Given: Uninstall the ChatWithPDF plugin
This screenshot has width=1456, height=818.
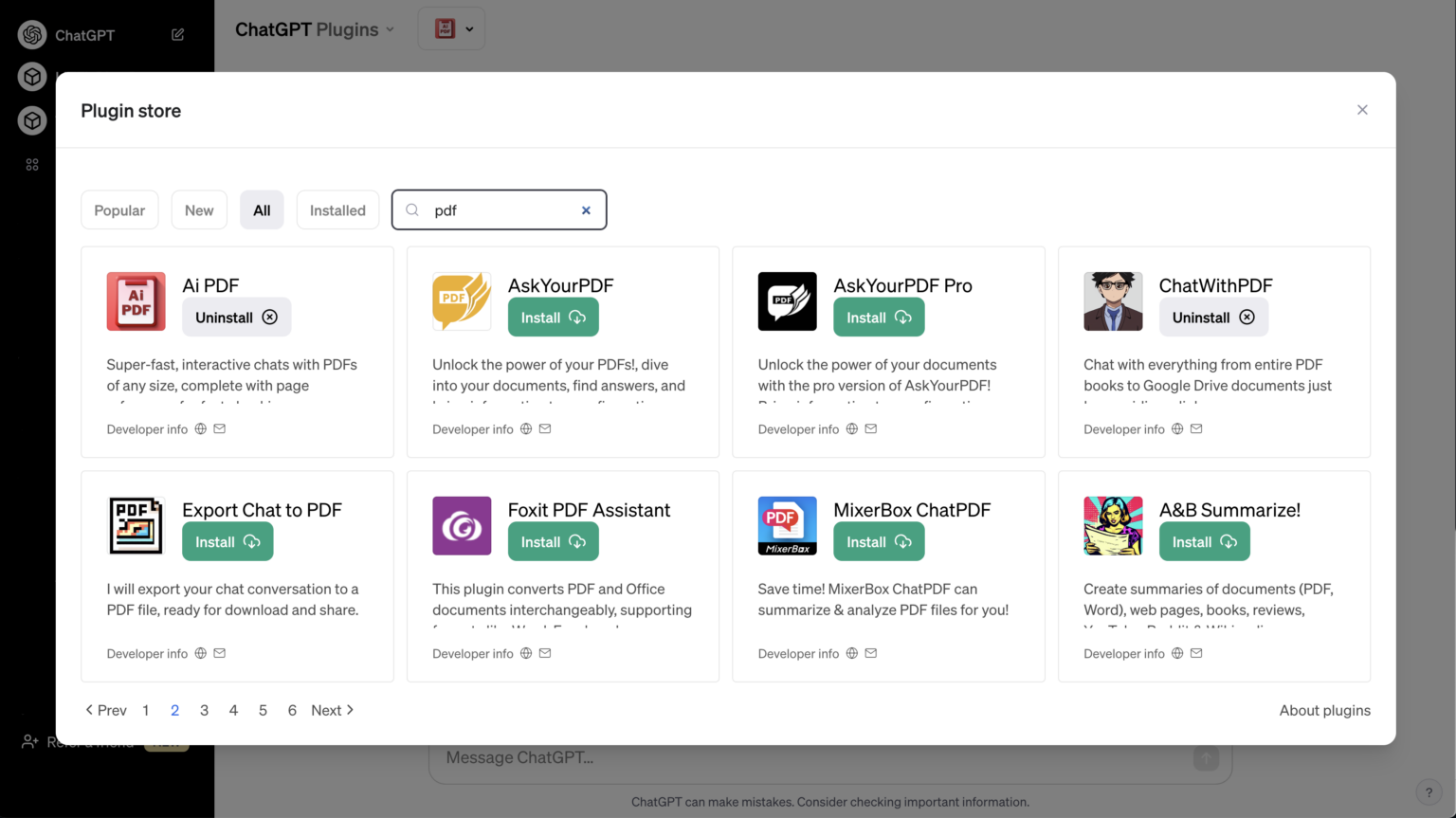Looking at the screenshot, I should [1212, 318].
